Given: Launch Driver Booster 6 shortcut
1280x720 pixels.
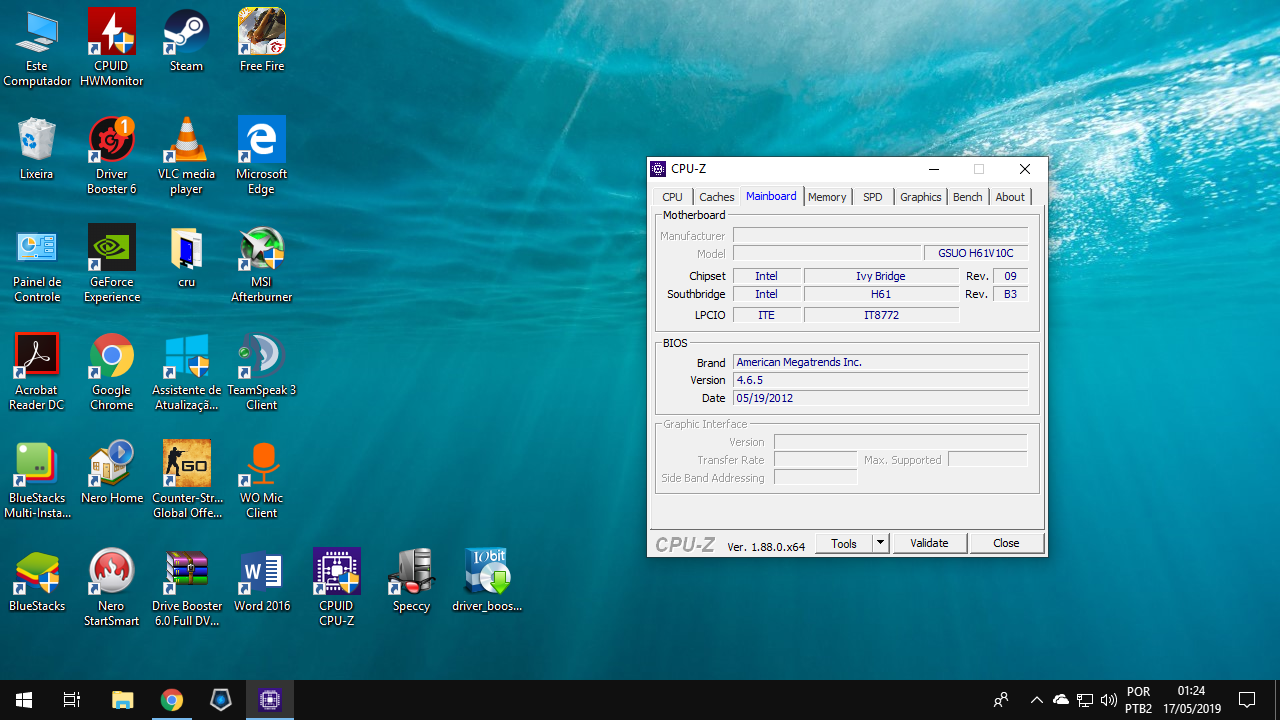Looking at the screenshot, I should pos(112,156).
